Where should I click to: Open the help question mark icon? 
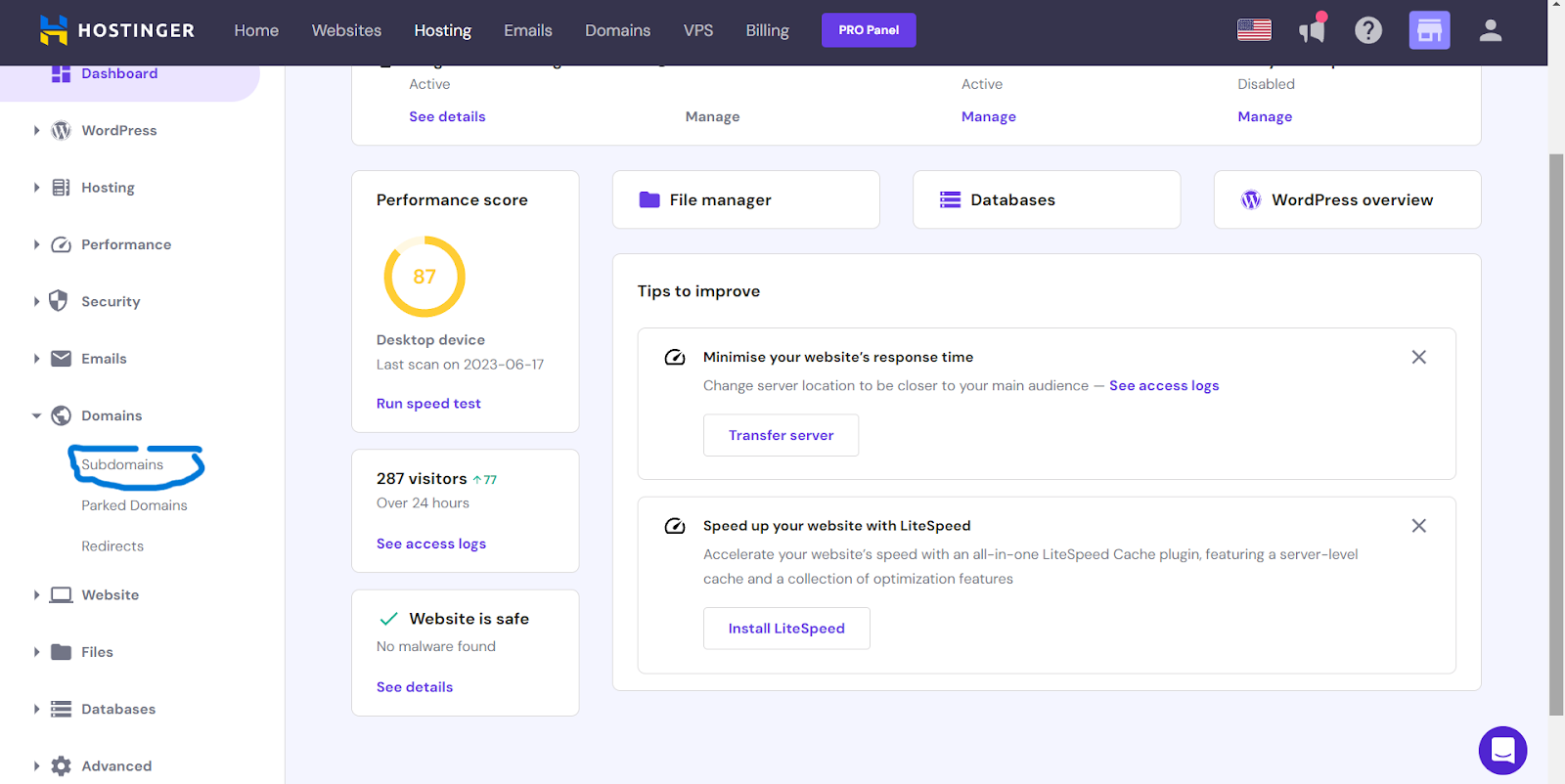pos(1368,30)
